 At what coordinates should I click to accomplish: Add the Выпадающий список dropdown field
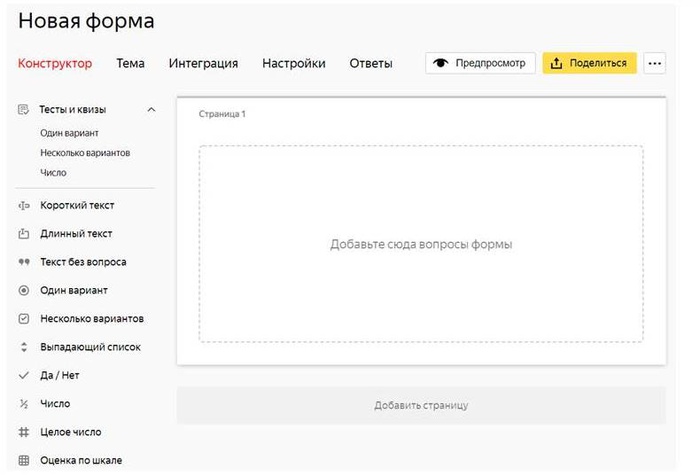(90, 347)
